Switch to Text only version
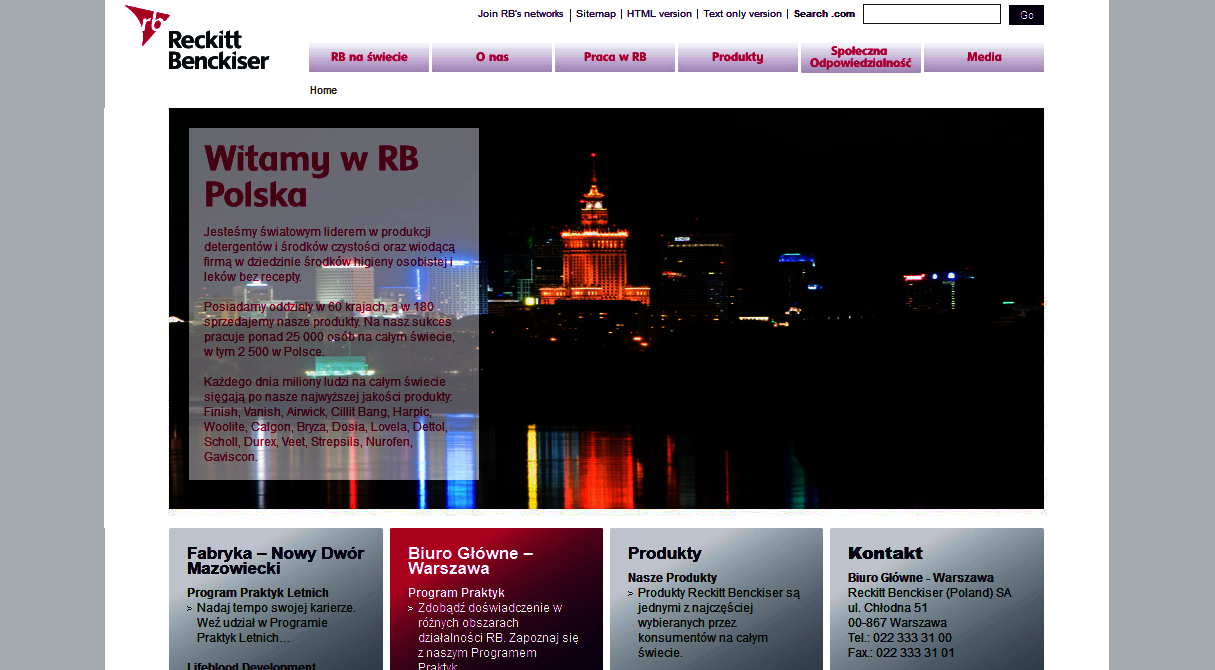Screen dimensions: 1215x670 742,14
